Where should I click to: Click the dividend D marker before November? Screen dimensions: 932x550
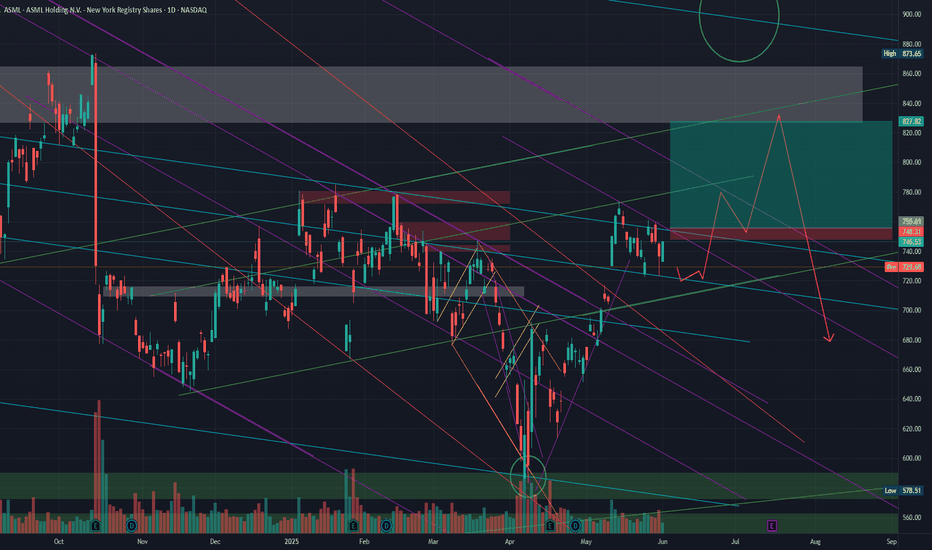131,526
